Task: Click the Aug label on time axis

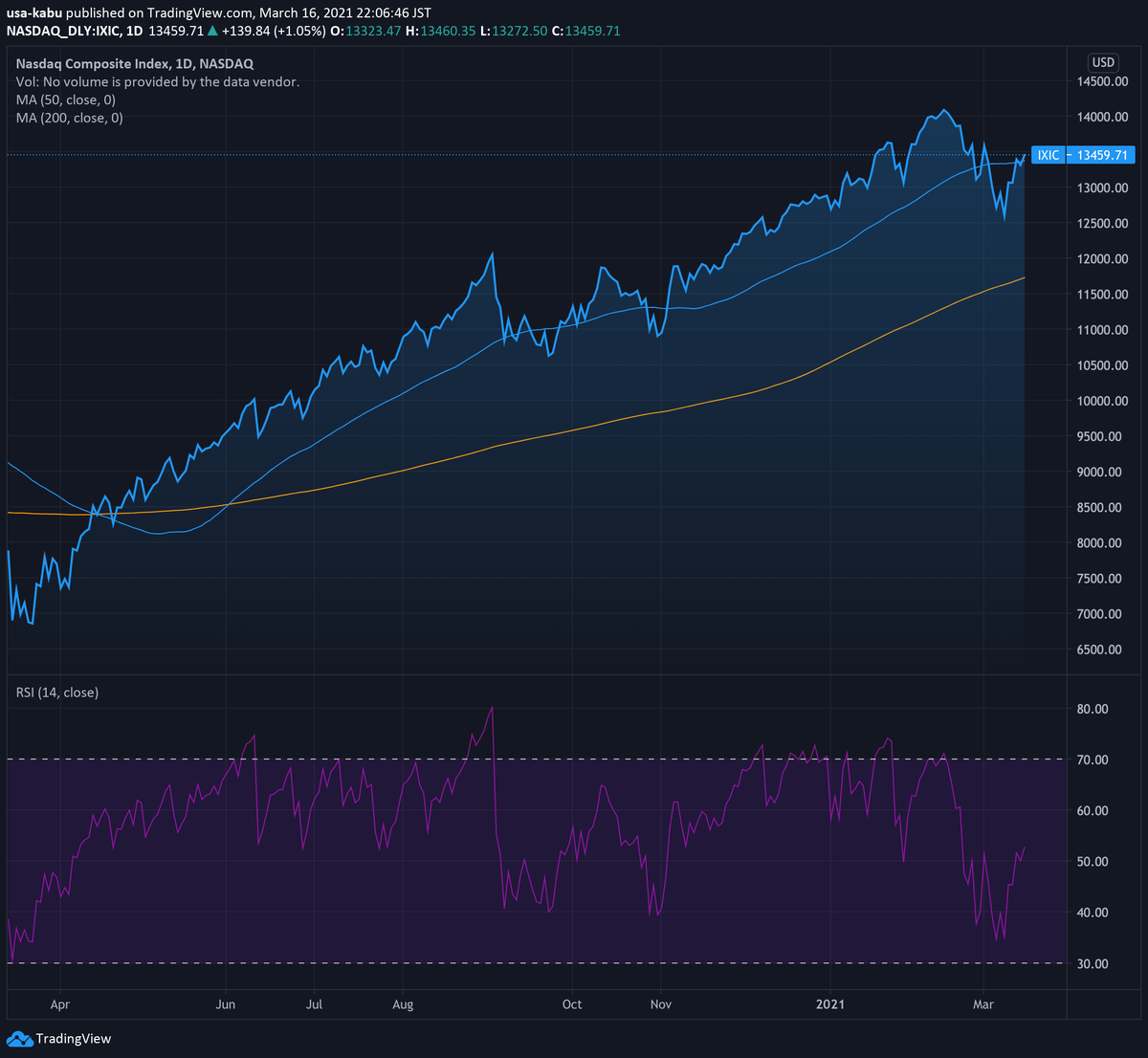Action: [403, 1004]
